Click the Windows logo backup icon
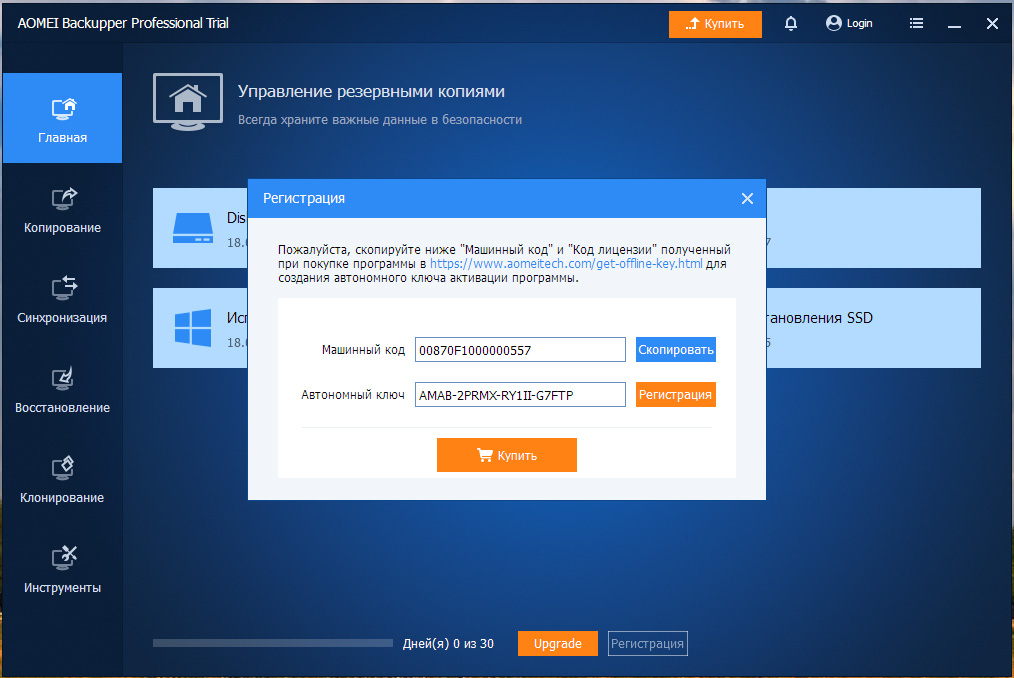This screenshot has height=678, width=1014. click(193, 328)
